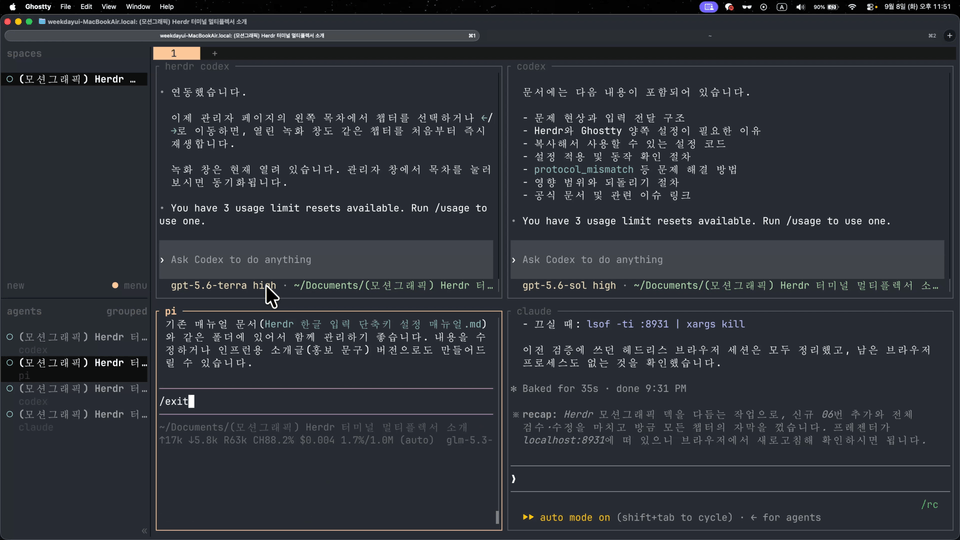Click the gpt-5.6-terra high model label

223,285
